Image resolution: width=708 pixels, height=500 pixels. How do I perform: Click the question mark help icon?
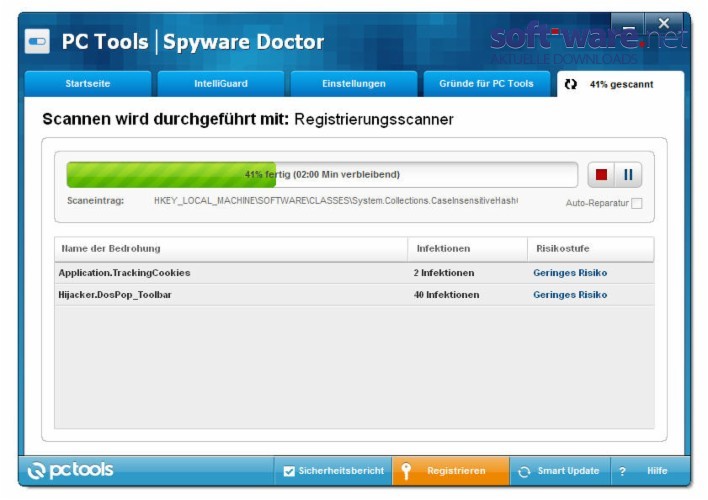pyautogui.click(x=622, y=471)
